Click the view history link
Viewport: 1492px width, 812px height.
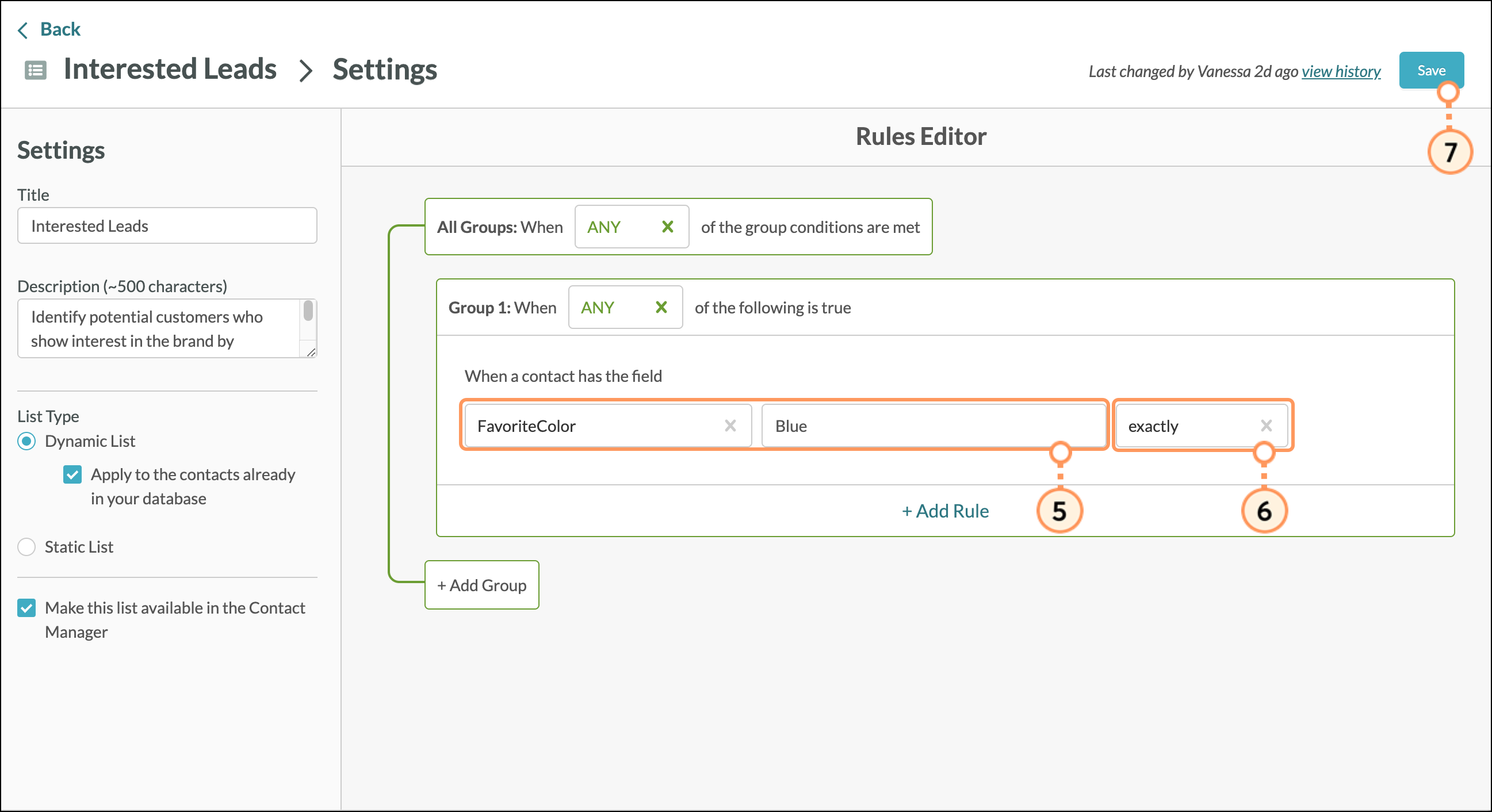coord(1341,71)
